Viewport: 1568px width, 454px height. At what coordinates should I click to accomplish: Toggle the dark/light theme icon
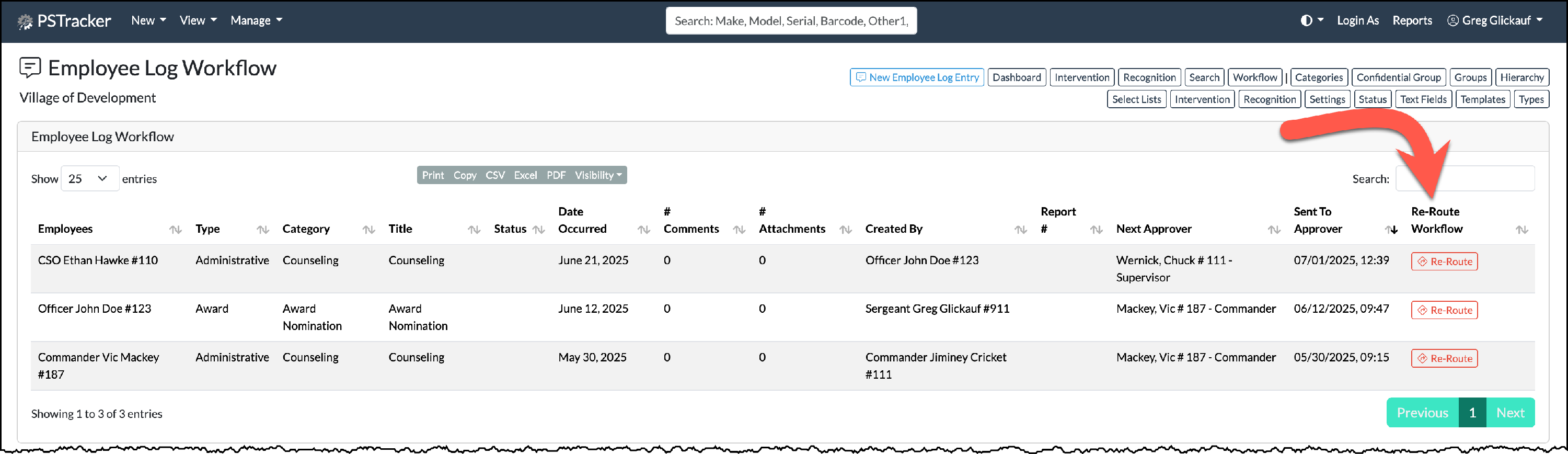[x=1306, y=21]
